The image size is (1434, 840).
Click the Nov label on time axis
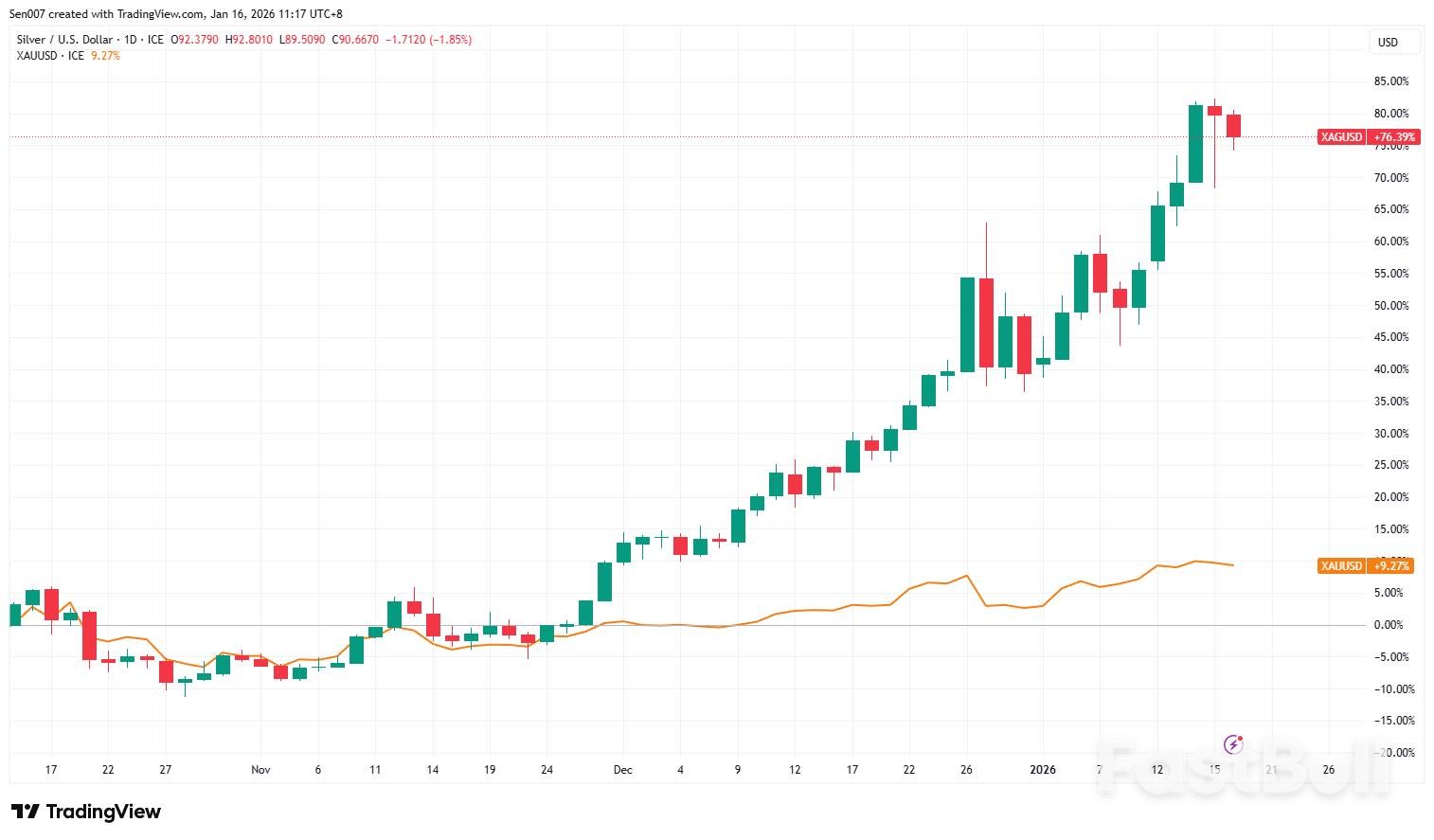260,770
